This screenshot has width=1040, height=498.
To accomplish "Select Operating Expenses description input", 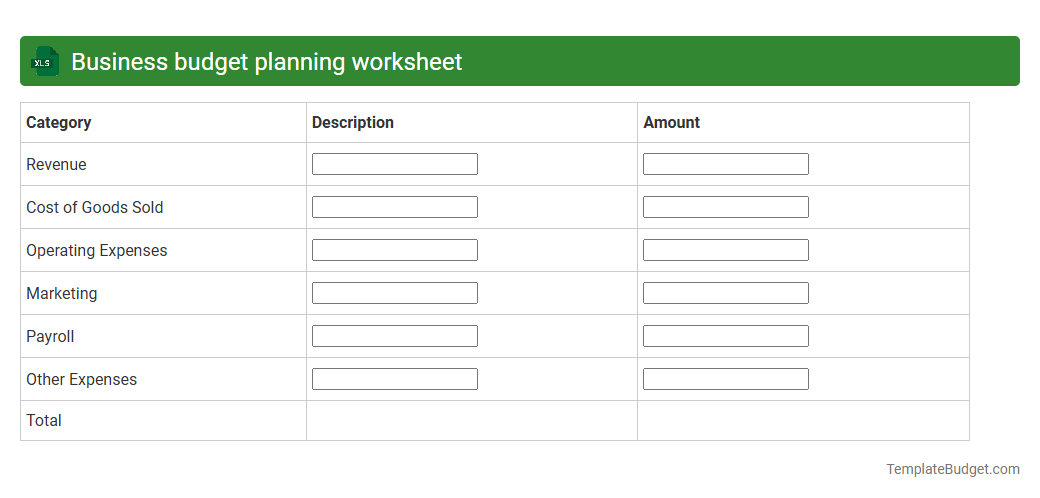I will click(395, 250).
